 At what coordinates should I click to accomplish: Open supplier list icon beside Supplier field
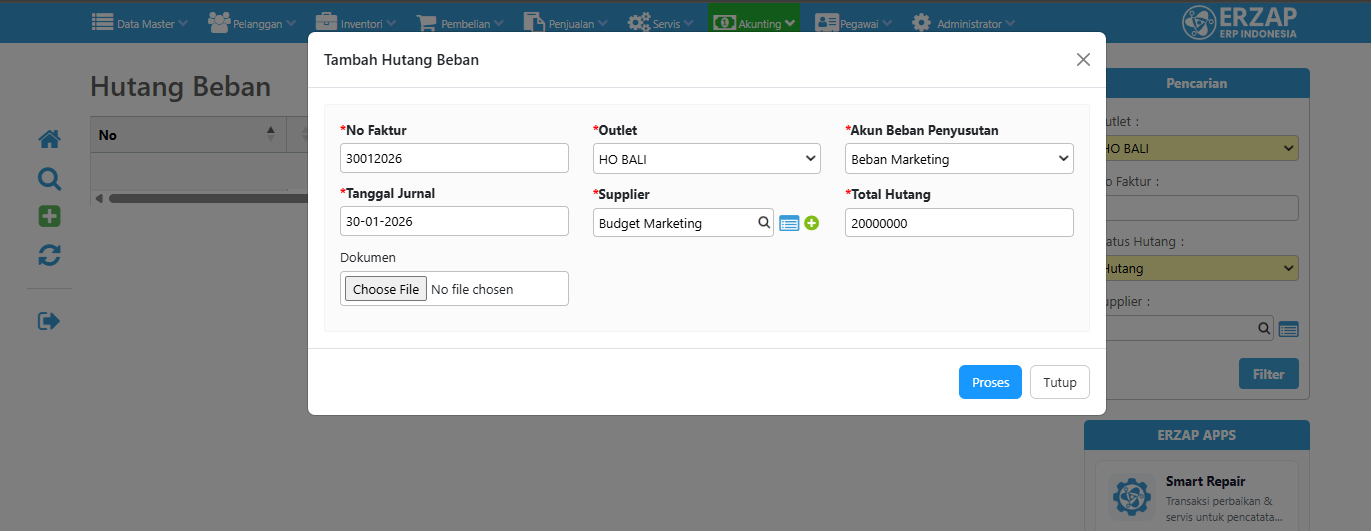789,224
